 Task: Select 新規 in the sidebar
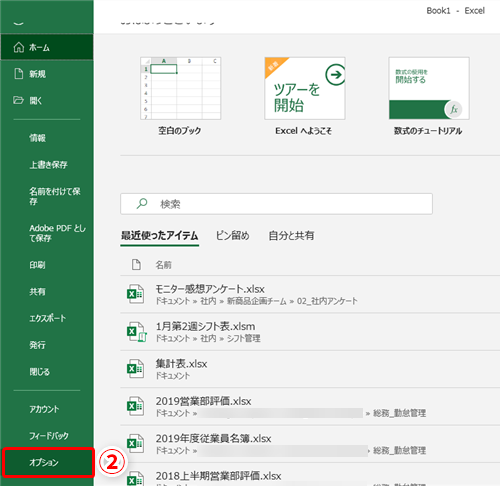[47, 74]
